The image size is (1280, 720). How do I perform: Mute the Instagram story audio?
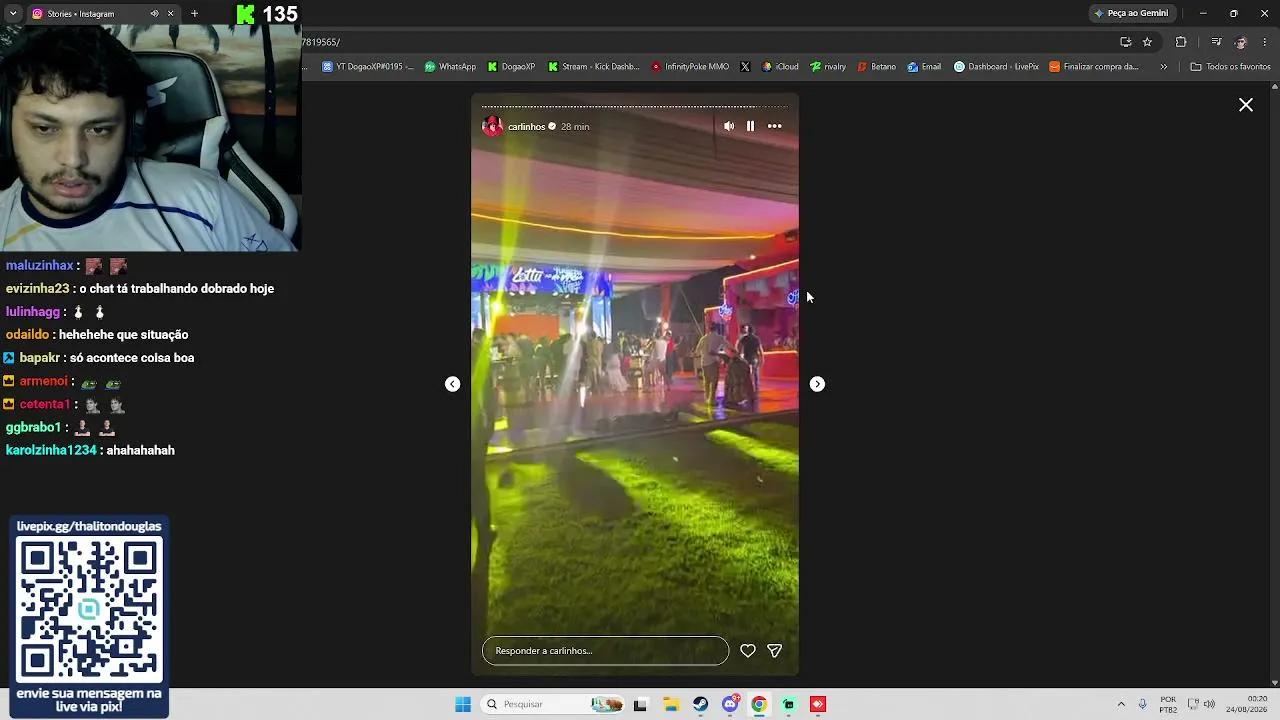pos(729,126)
